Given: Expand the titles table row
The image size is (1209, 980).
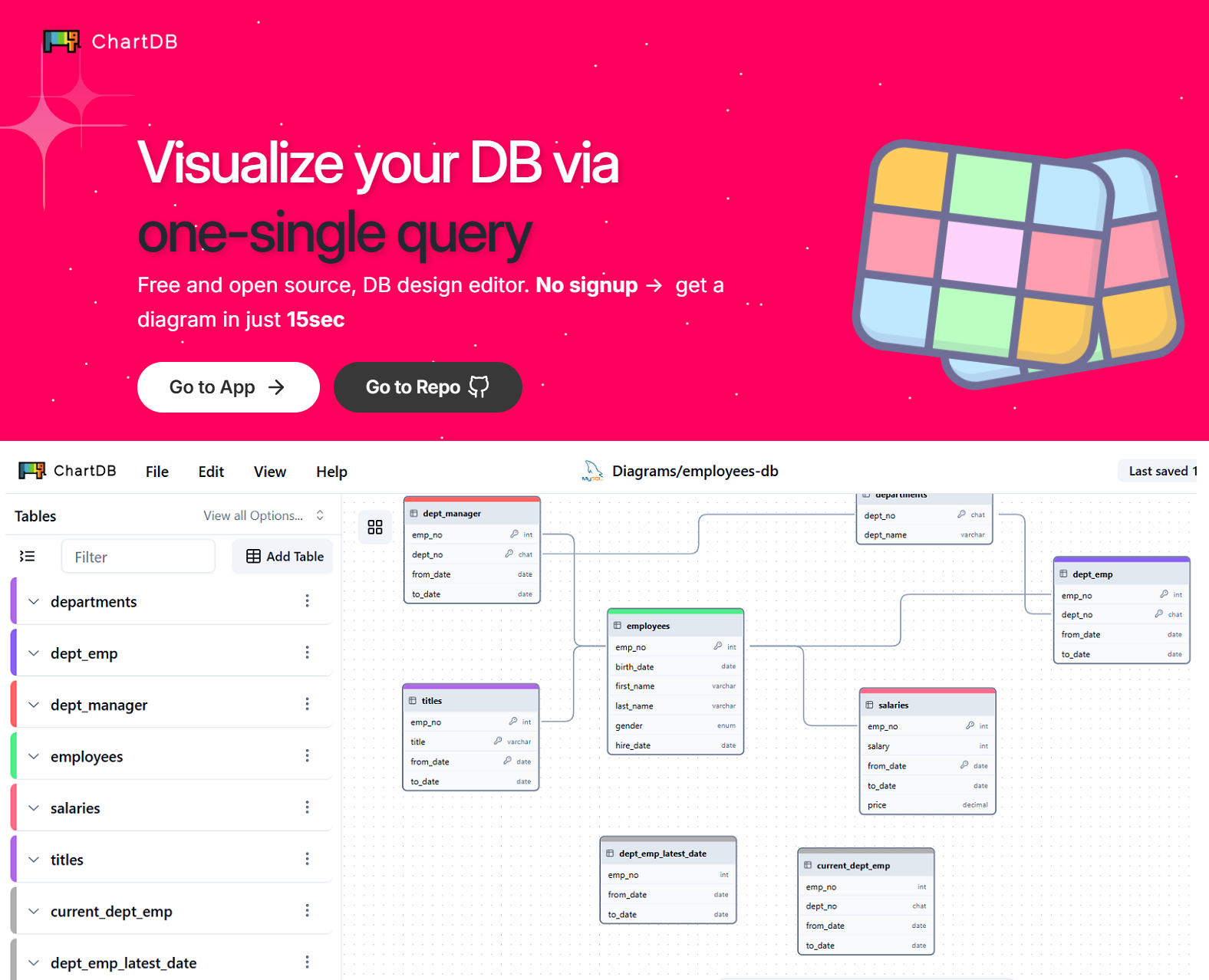Looking at the screenshot, I should click(x=34, y=860).
